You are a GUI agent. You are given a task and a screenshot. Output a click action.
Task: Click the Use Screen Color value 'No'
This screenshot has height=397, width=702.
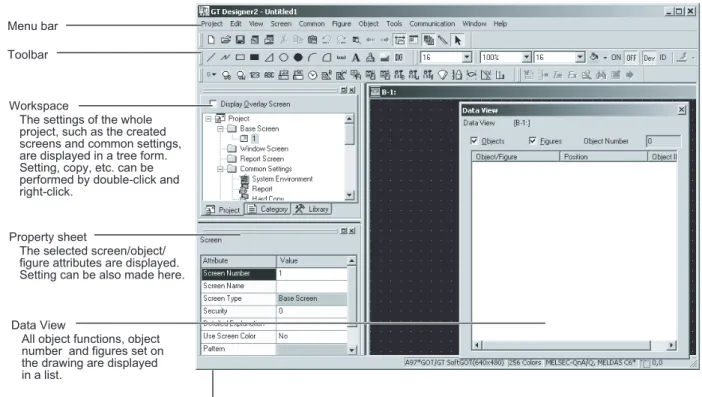312,336
